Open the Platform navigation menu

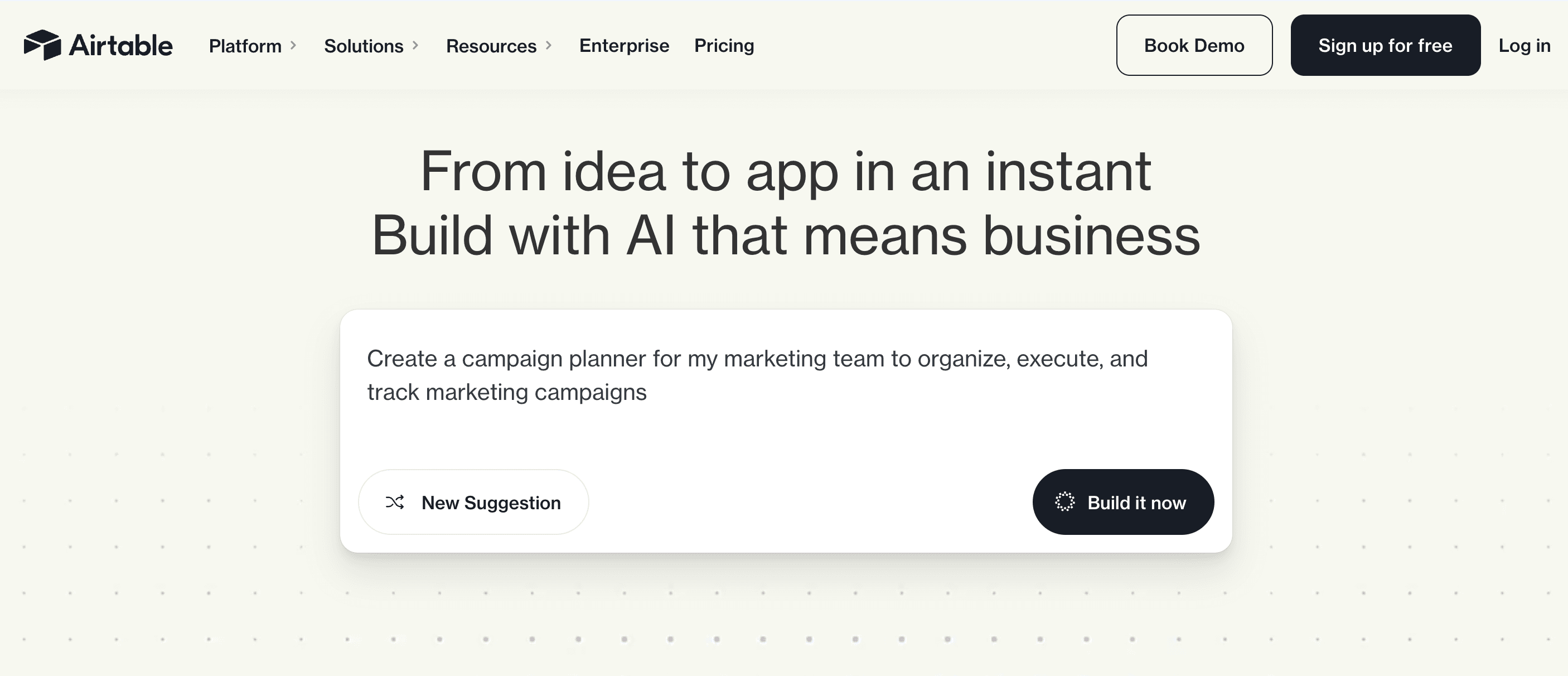245,46
